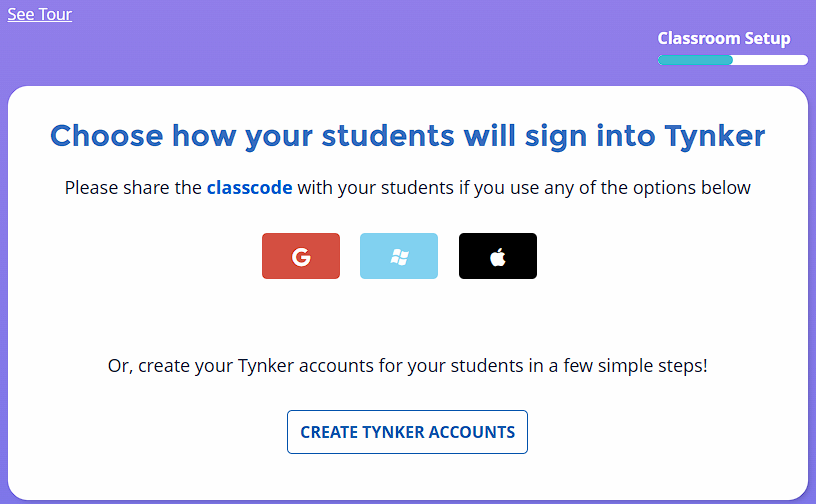This screenshot has height=504, width=816.
Task: Click the white unfilled part of progress bar
Action: click(x=770, y=60)
